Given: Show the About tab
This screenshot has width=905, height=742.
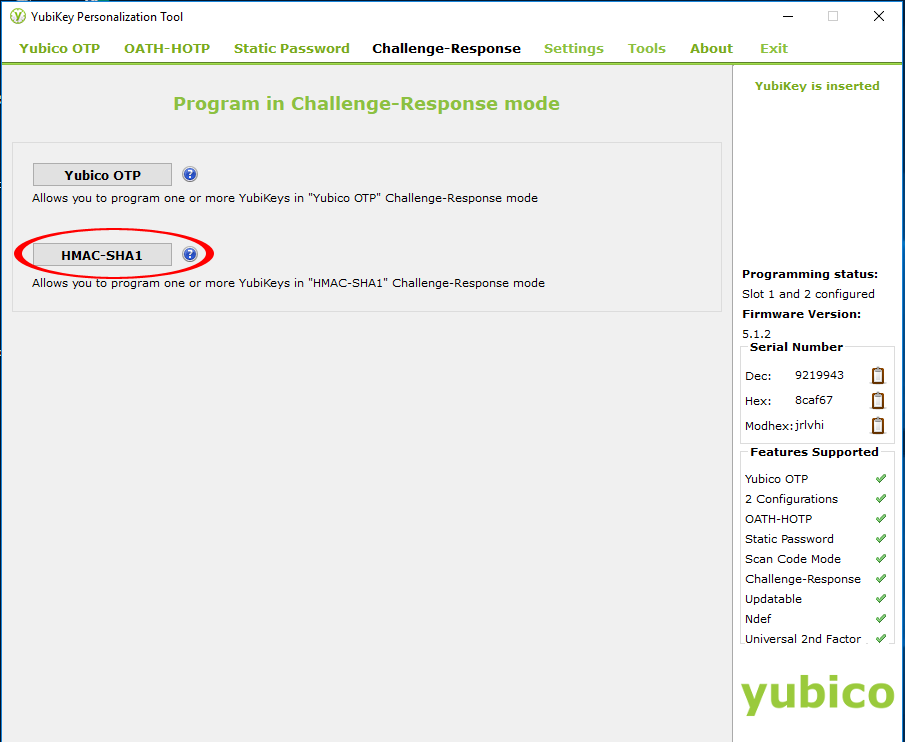Looking at the screenshot, I should click(711, 48).
